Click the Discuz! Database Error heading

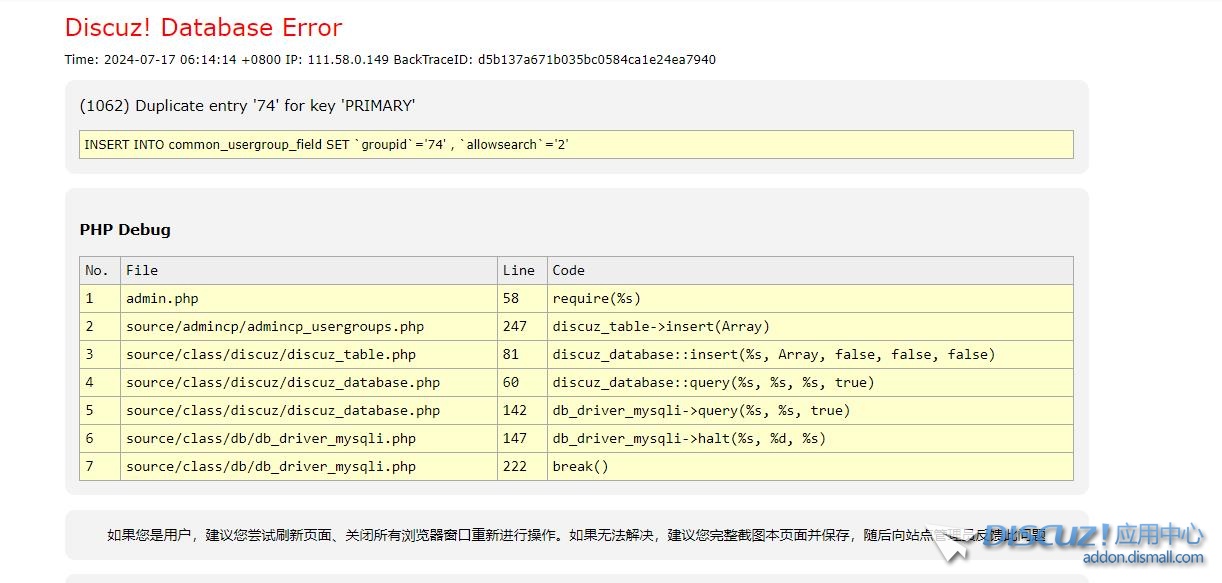pyautogui.click(x=203, y=27)
